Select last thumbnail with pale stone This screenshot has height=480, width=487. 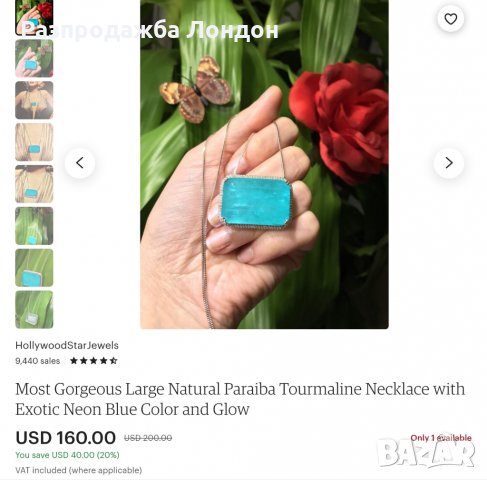tap(34, 310)
